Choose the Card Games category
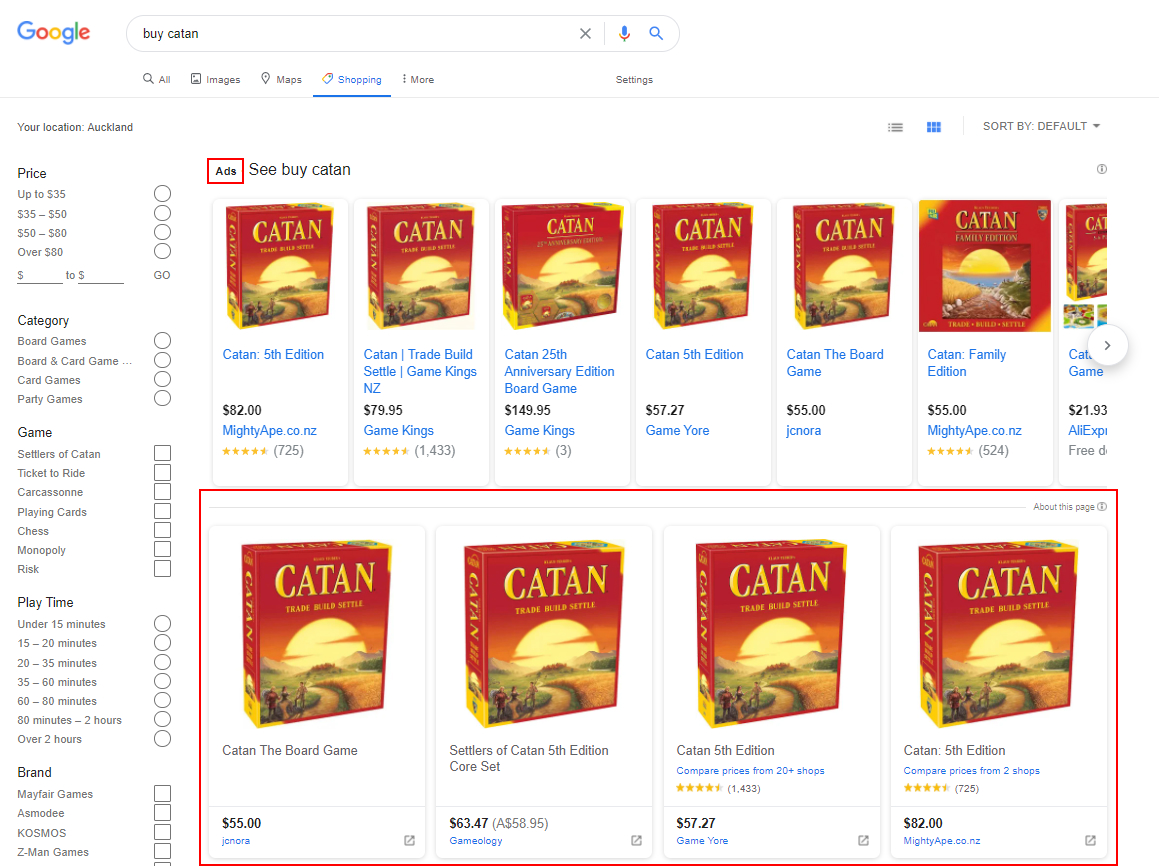Image resolution: width=1159 pixels, height=866 pixels. click(x=163, y=380)
